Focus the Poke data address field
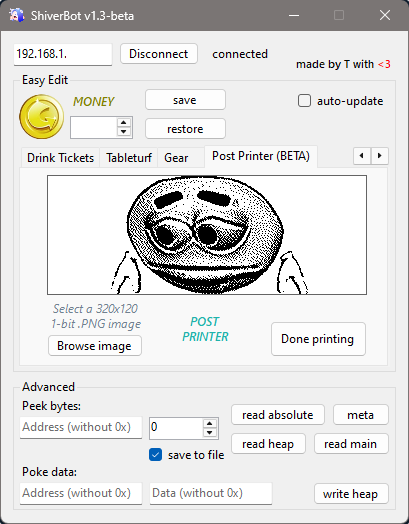This screenshot has height=524, width=409. 81,494
